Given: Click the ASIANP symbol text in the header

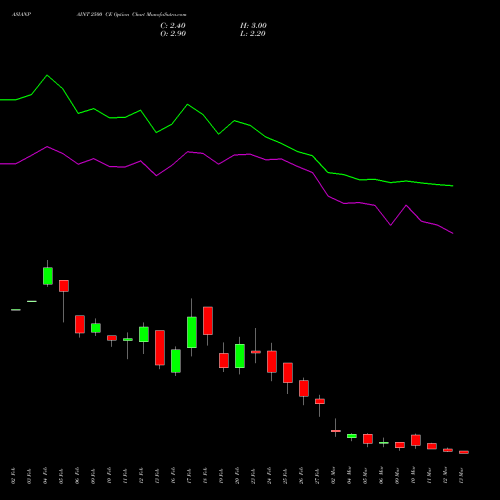Looking at the screenshot, I should coord(21,15).
